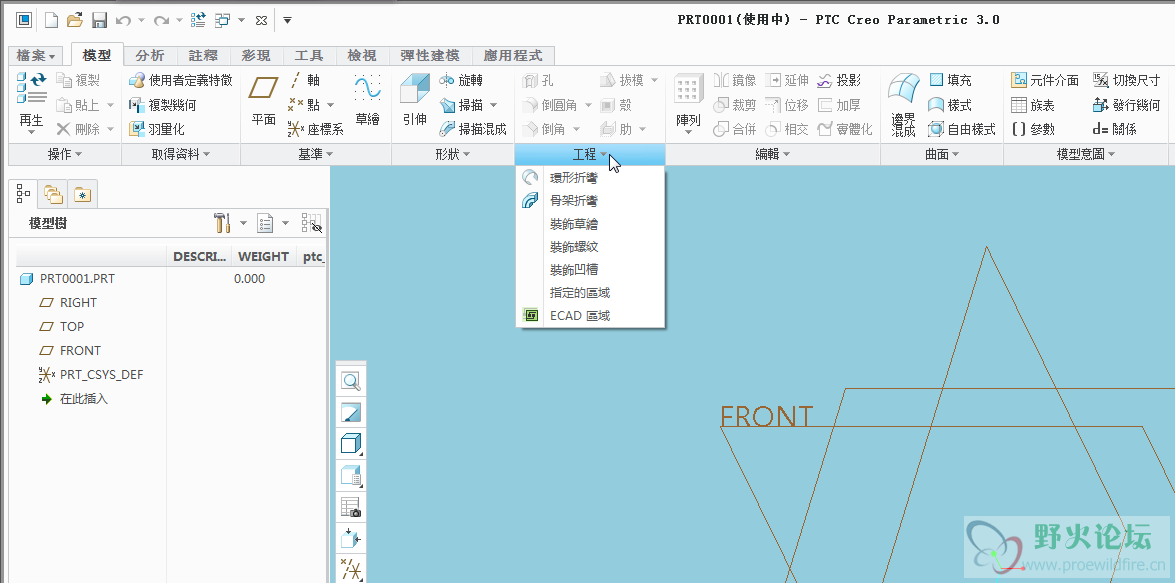Screen dimensions: 1175x583
Task: Click the Shrinkwrap (羽量化) tool
Action: pos(156,130)
